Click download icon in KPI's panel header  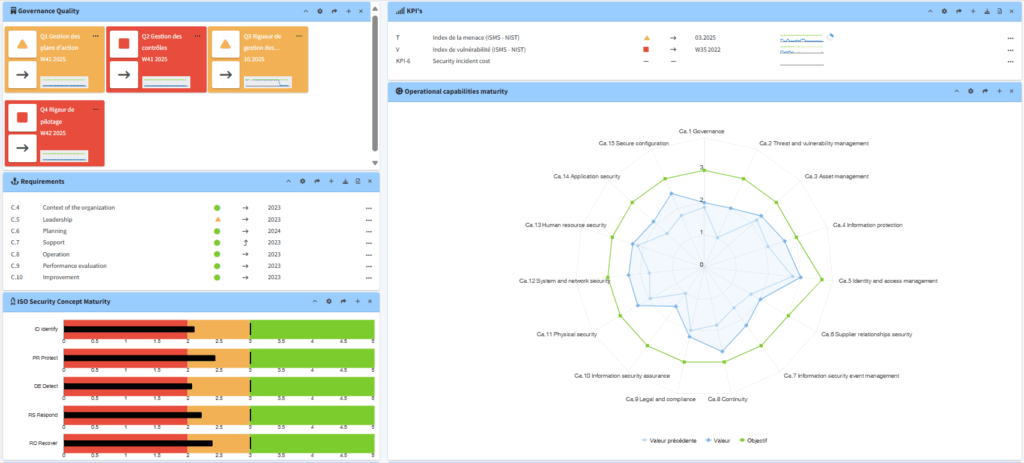click(986, 11)
